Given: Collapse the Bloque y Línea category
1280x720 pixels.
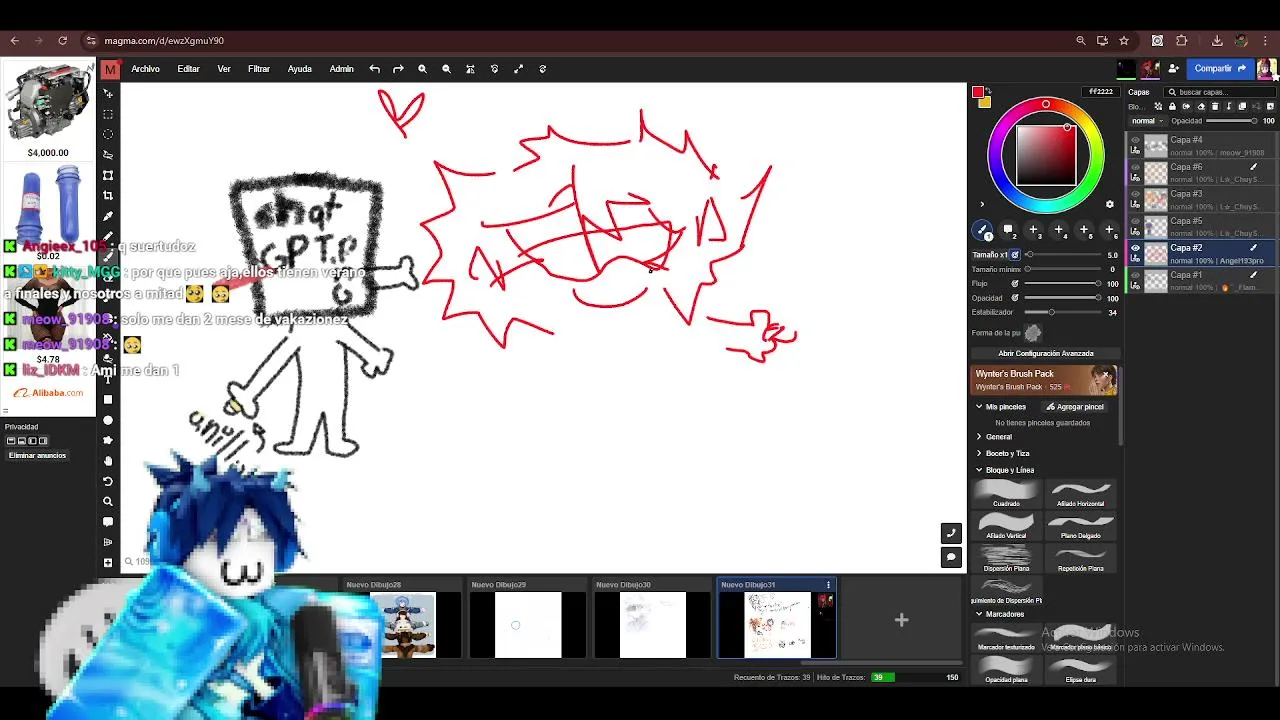Looking at the screenshot, I should click(979, 470).
